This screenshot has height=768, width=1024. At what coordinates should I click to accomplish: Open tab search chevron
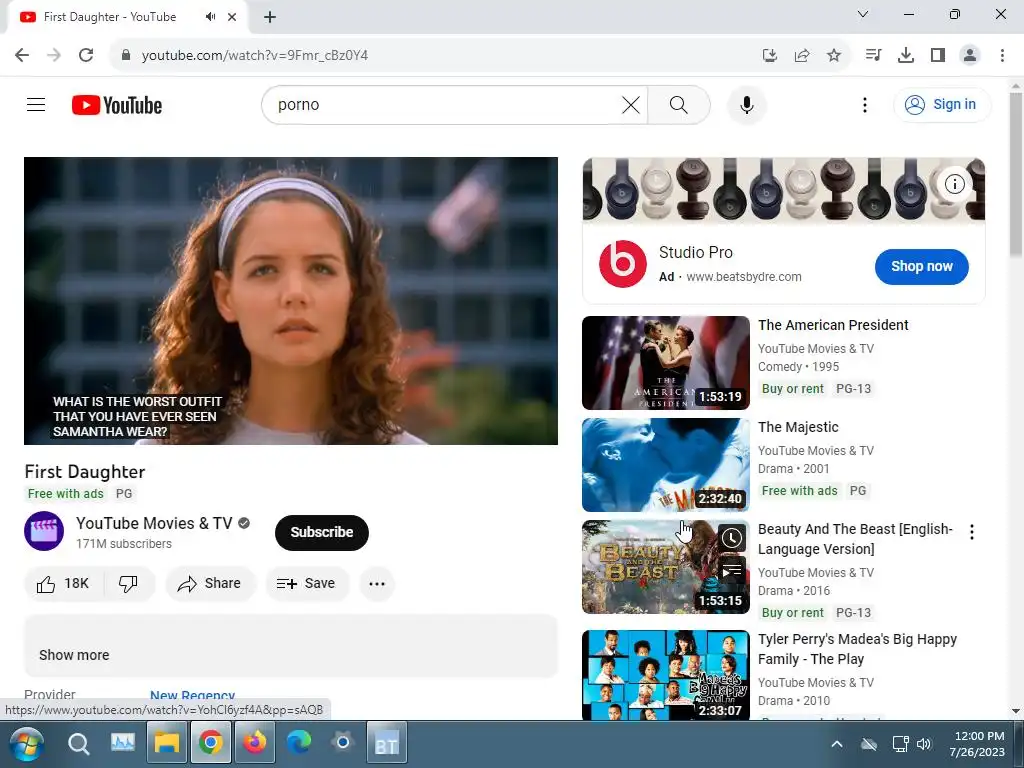pyautogui.click(x=863, y=14)
